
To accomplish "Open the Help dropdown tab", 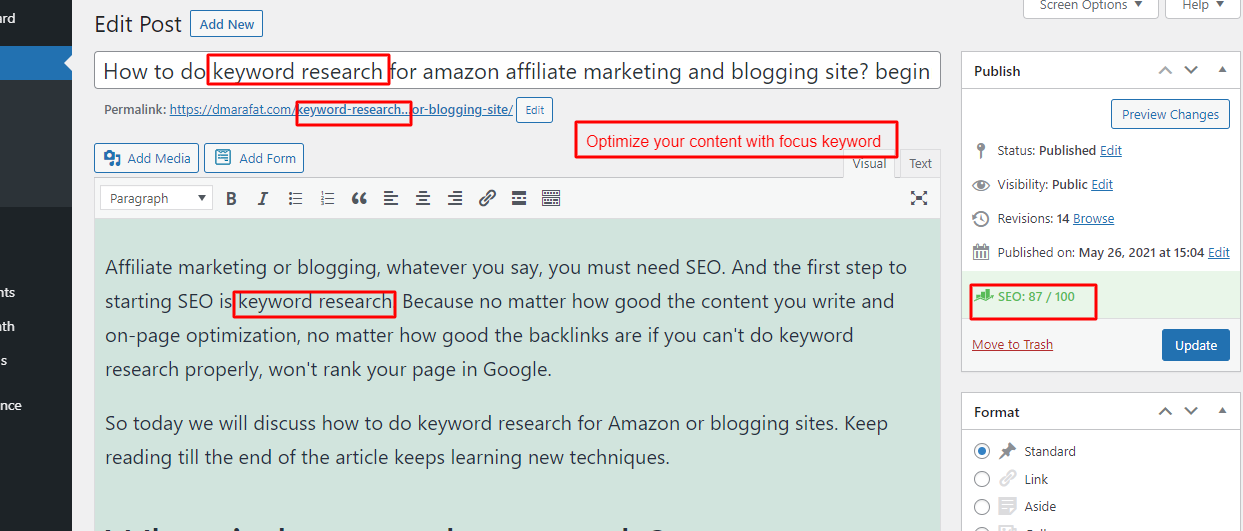I will pyautogui.click(x=1204, y=7).
